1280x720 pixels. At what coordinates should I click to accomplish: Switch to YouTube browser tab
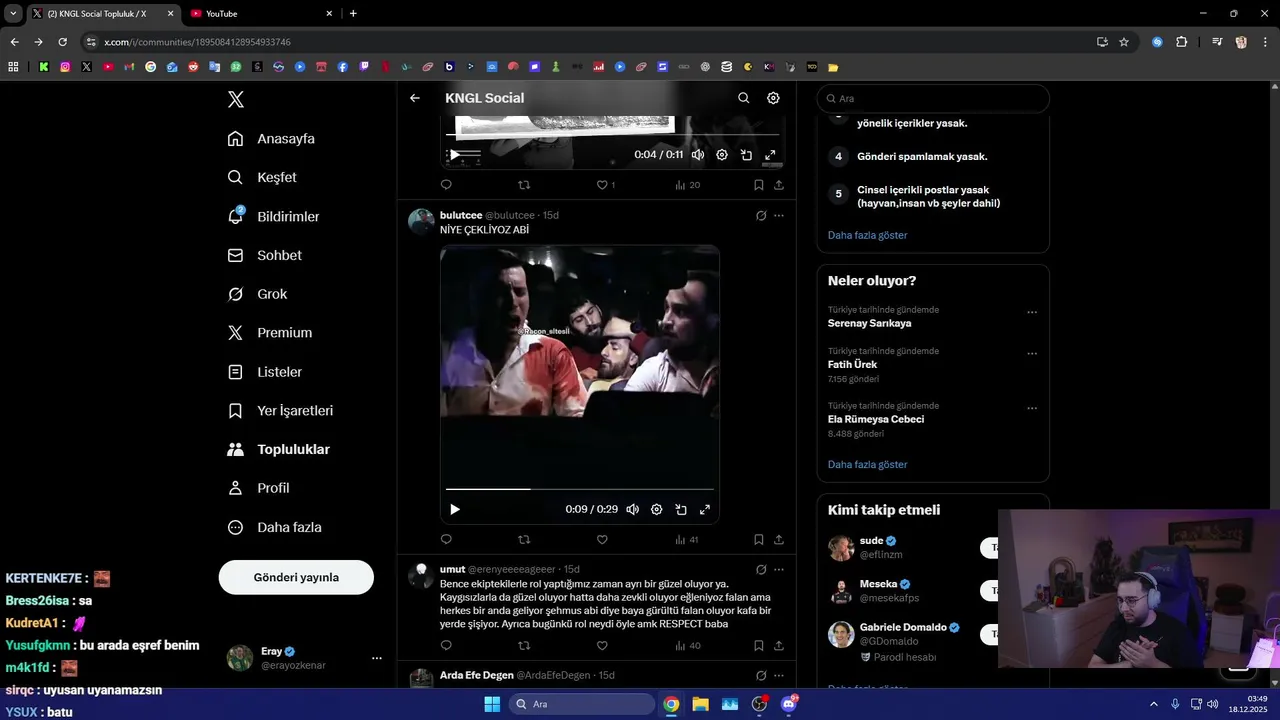[x=262, y=14]
